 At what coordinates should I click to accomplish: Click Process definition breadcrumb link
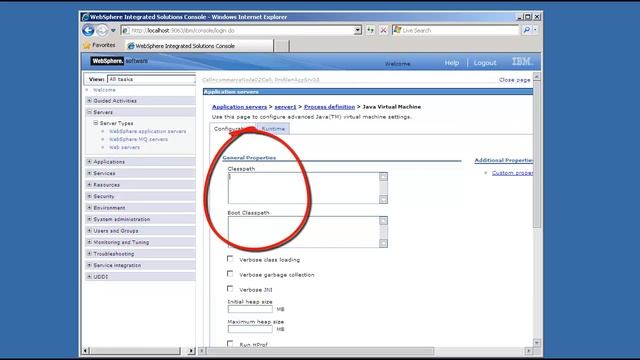(x=329, y=107)
